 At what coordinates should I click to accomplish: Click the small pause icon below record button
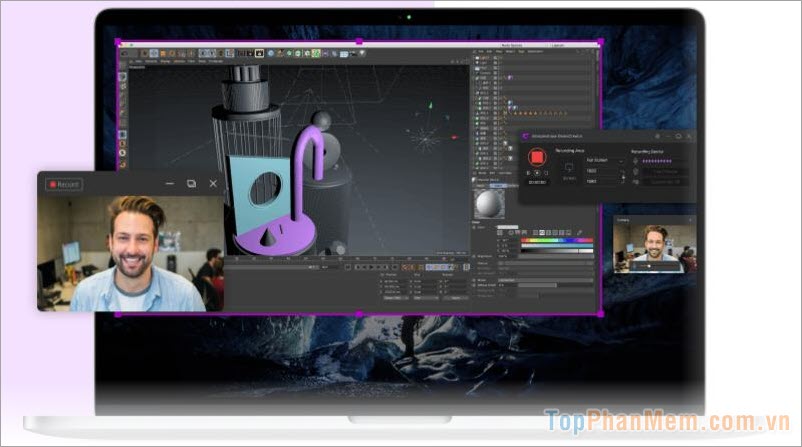pyautogui.click(x=528, y=173)
